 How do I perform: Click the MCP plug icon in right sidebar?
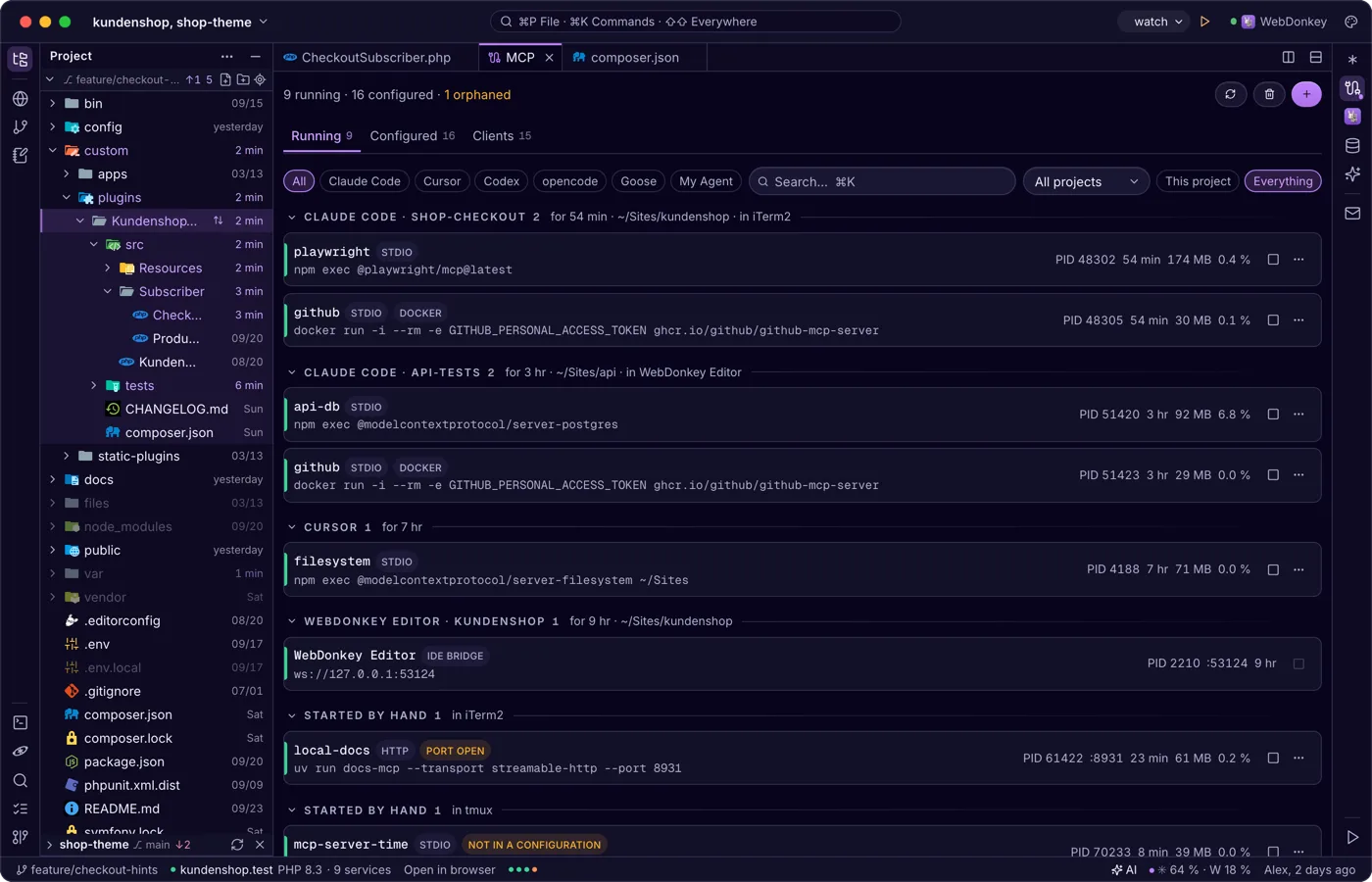tap(1352, 87)
